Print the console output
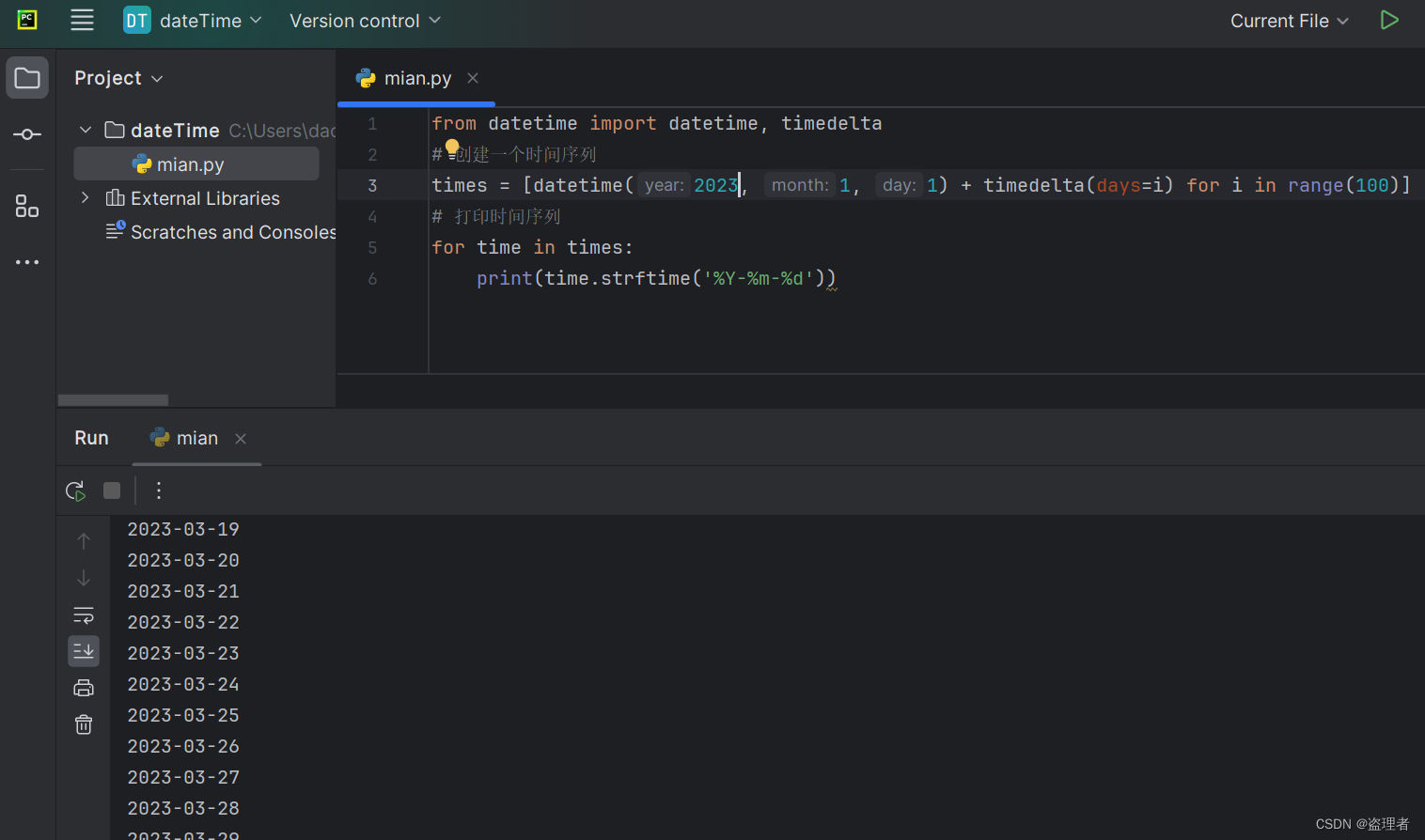This screenshot has height=840, width=1425. point(84,688)
